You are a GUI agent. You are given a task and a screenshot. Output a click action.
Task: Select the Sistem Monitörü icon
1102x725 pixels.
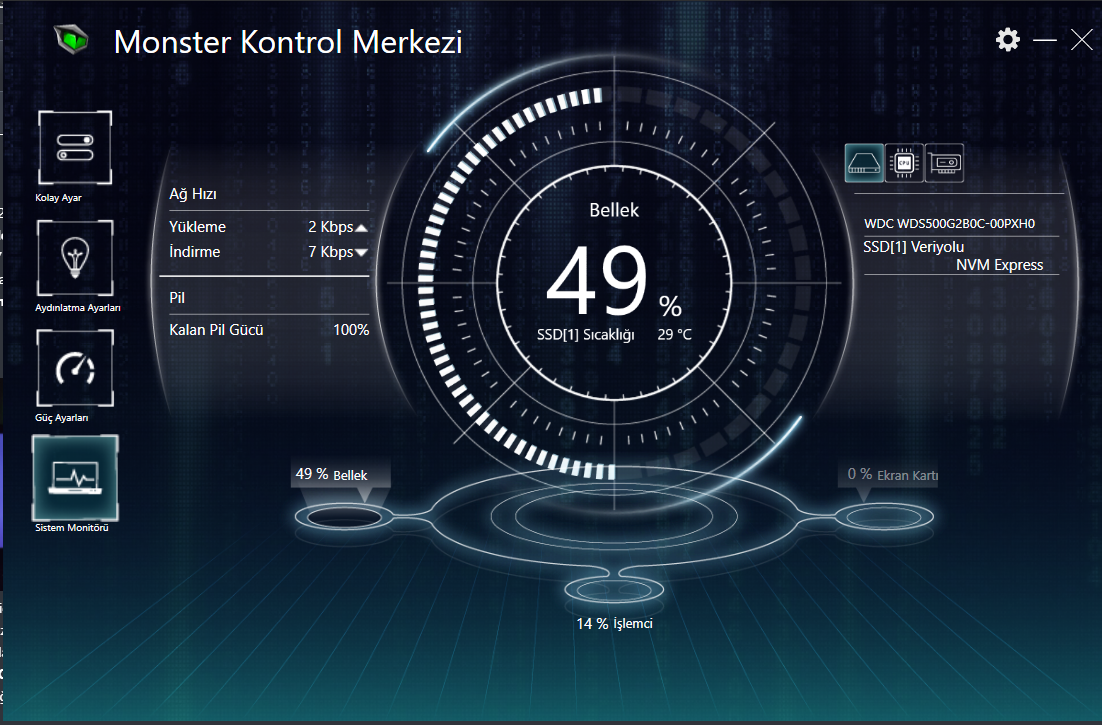[x=75, y=478]
